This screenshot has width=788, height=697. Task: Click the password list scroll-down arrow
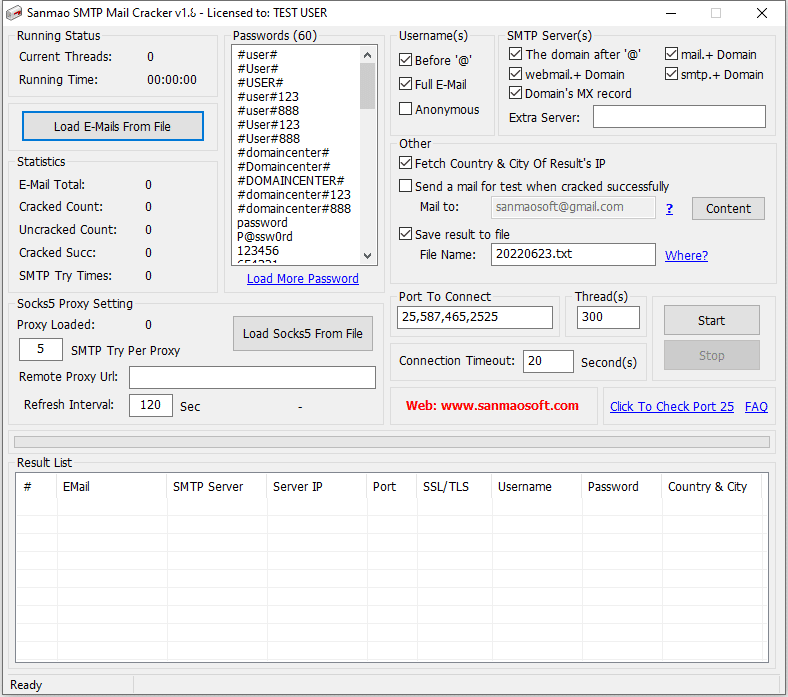367,256
